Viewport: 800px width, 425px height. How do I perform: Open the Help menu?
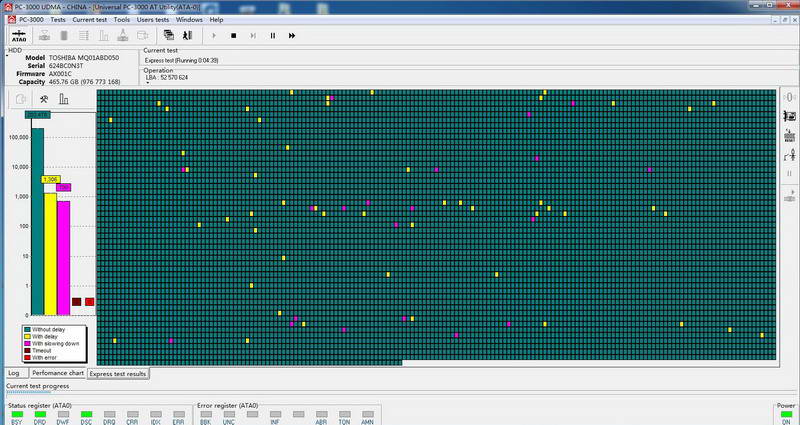pos(216,19)
